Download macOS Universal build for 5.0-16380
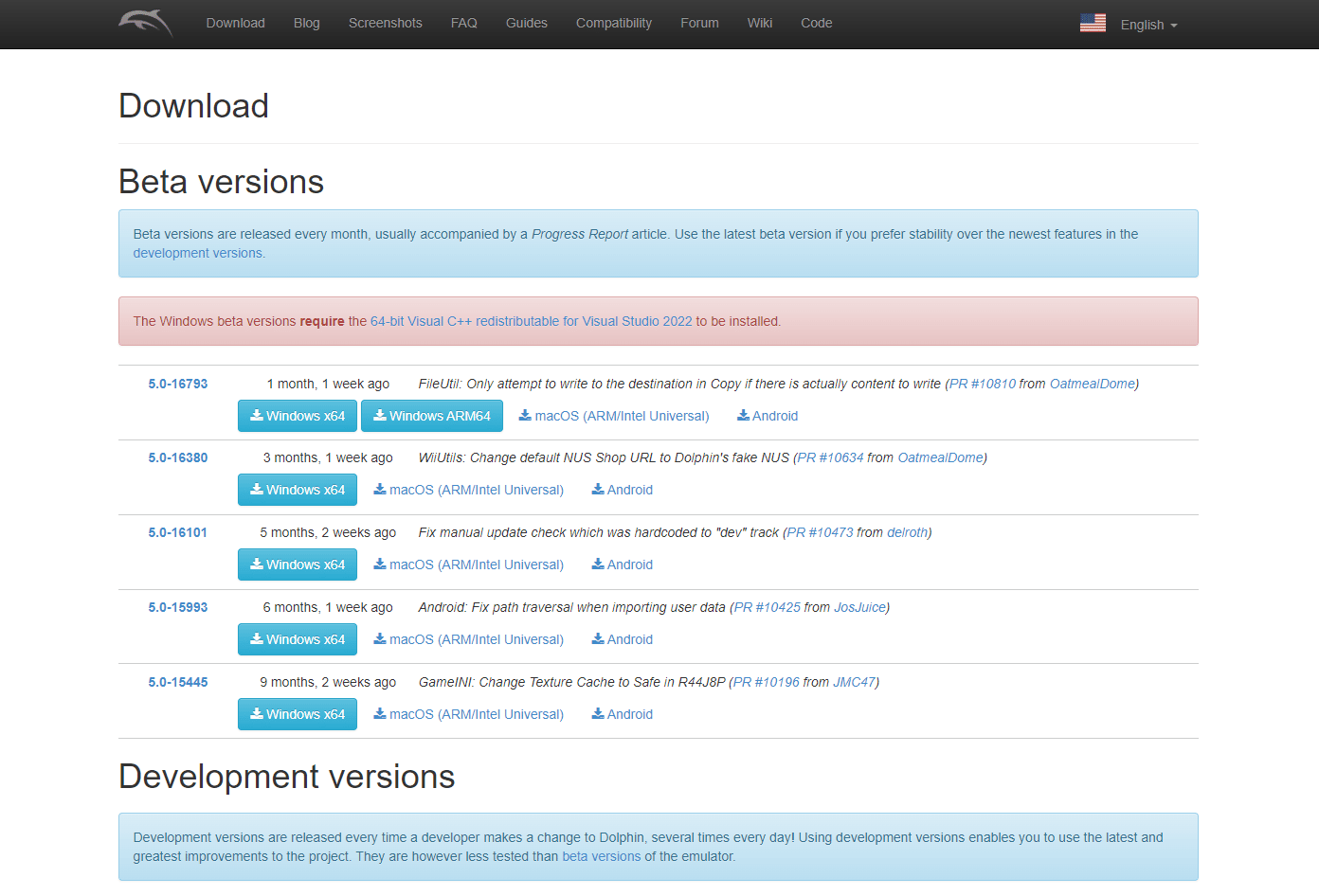The image size is (1319, 896). point(469,490)
